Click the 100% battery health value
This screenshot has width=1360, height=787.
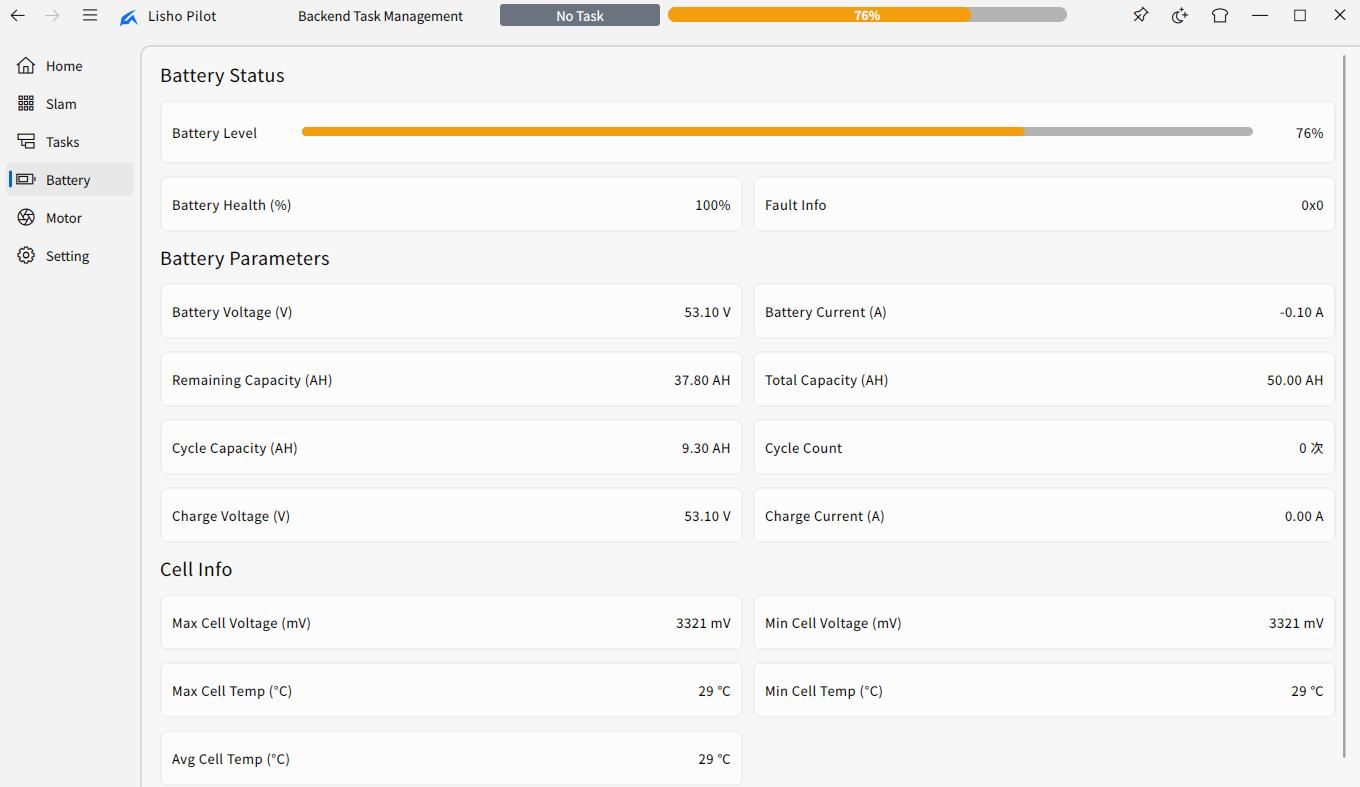(713, 205)
